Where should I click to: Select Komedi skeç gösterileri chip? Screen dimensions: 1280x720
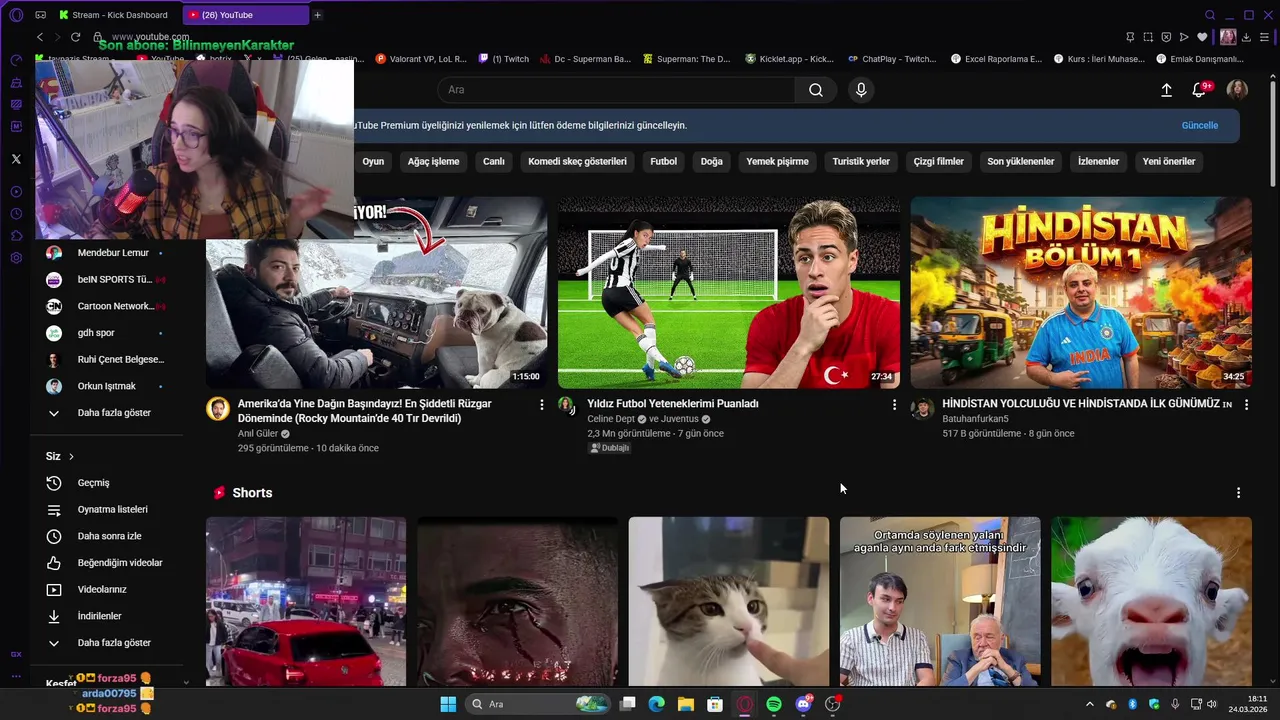point(577,161)
